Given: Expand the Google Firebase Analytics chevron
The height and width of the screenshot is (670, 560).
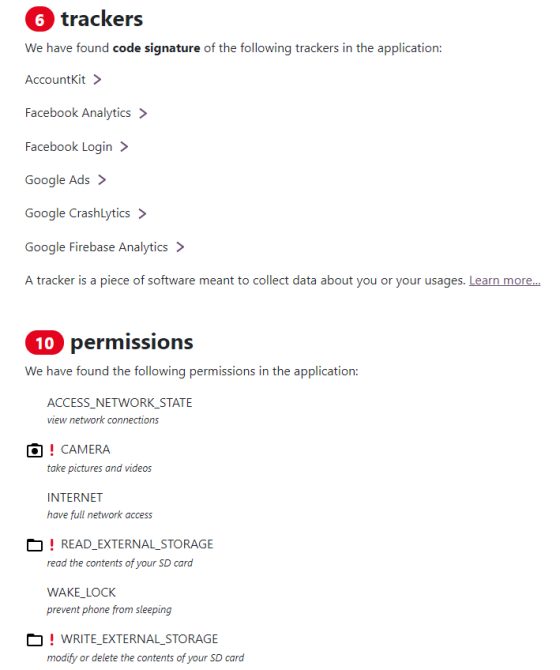Looking at the screenshot, I should [x=180, y=247].
